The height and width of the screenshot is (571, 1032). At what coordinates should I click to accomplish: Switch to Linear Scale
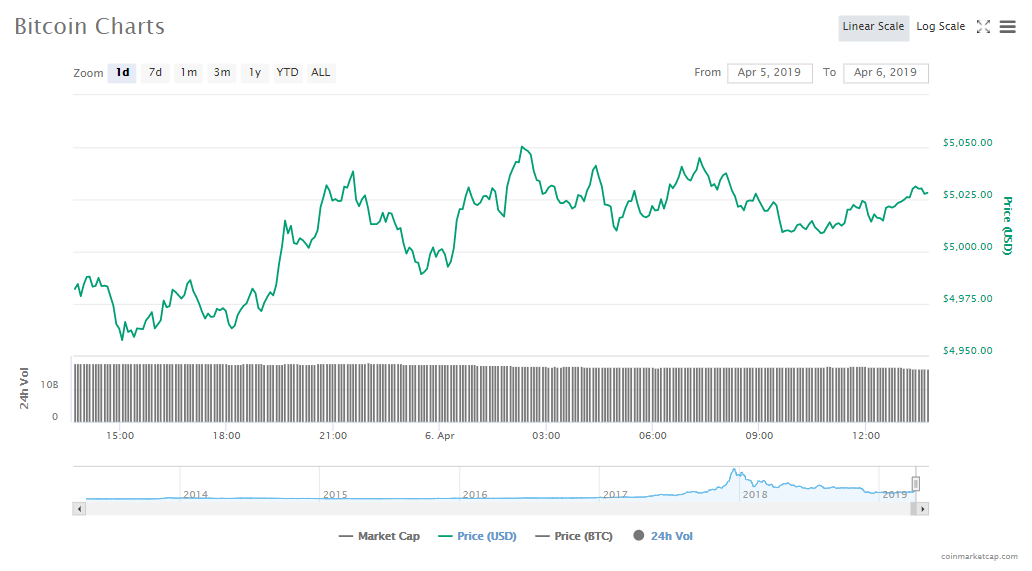pyautogui.click(x=873, y=27)
